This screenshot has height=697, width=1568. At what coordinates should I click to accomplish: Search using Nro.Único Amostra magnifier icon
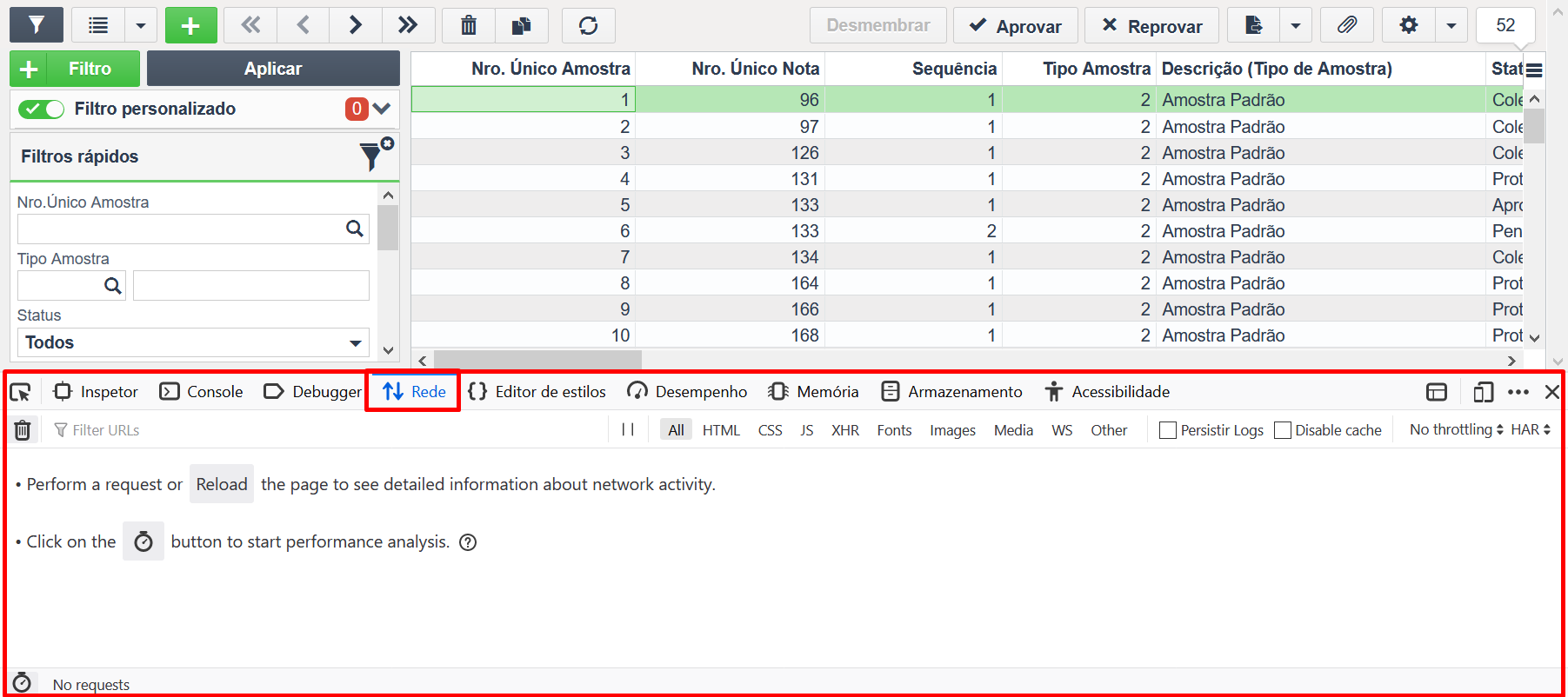point(355,229)
